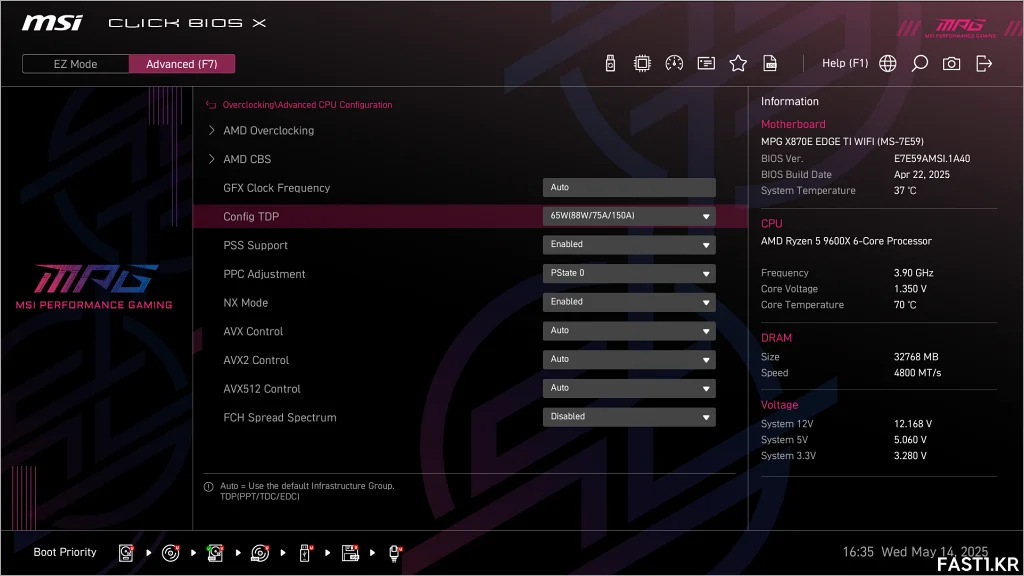This screenshot has width=1024, height=576.
Task: Open search with the magnifier icon
Action: click(x=920, y=63)
